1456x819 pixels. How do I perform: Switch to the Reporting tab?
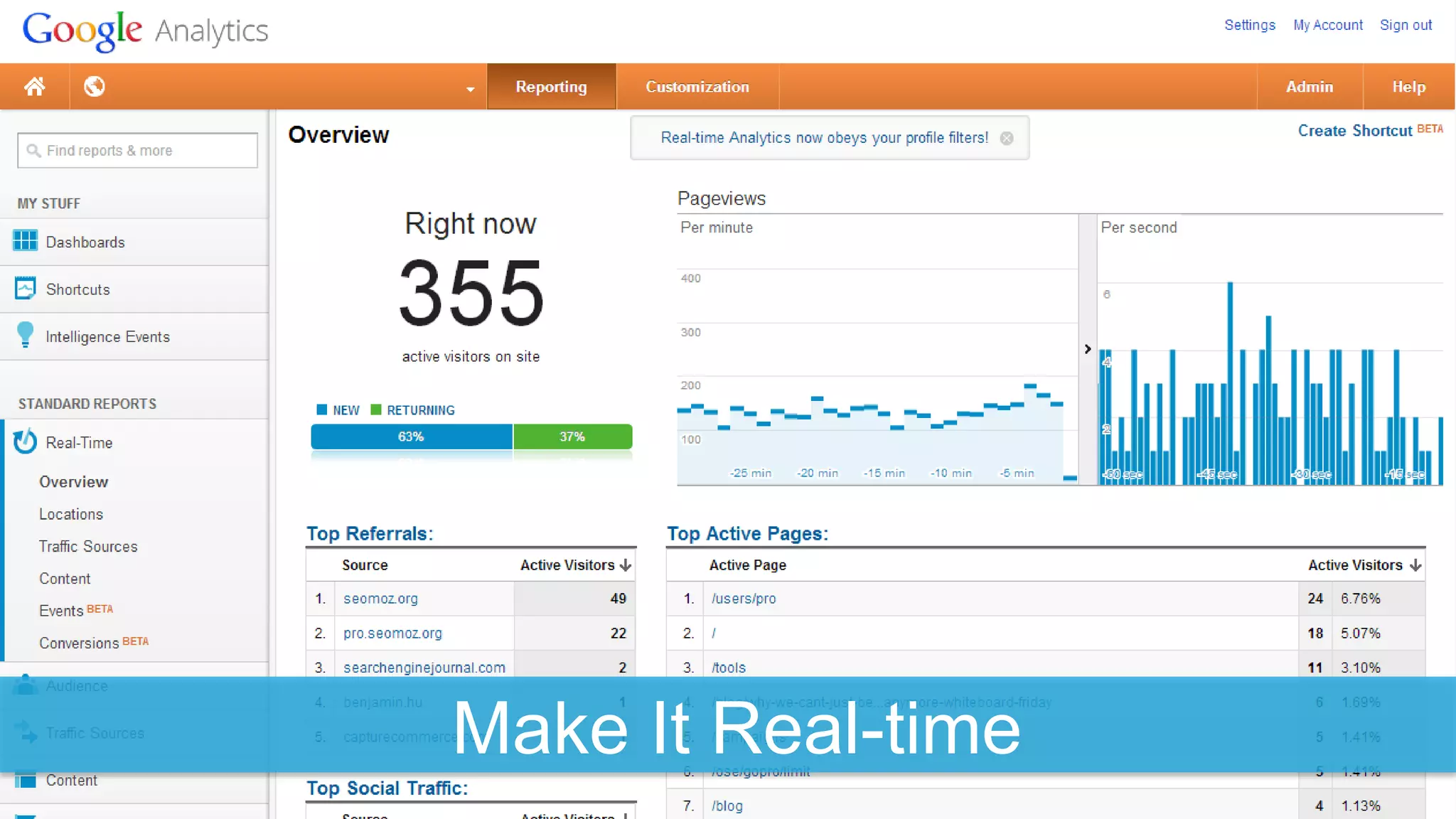[x=551, y=87]
